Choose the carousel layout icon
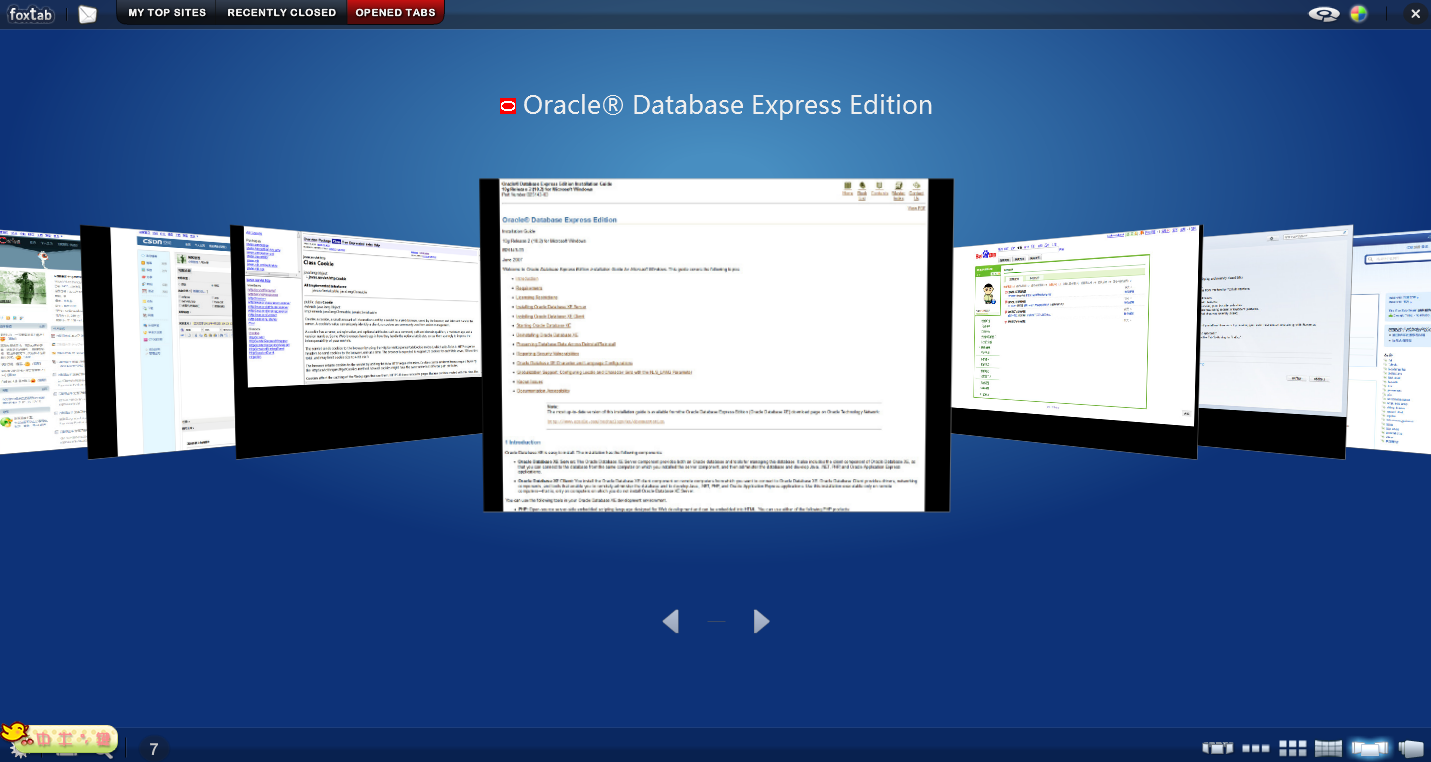The image size is (1431, 762). point(1217,748)
